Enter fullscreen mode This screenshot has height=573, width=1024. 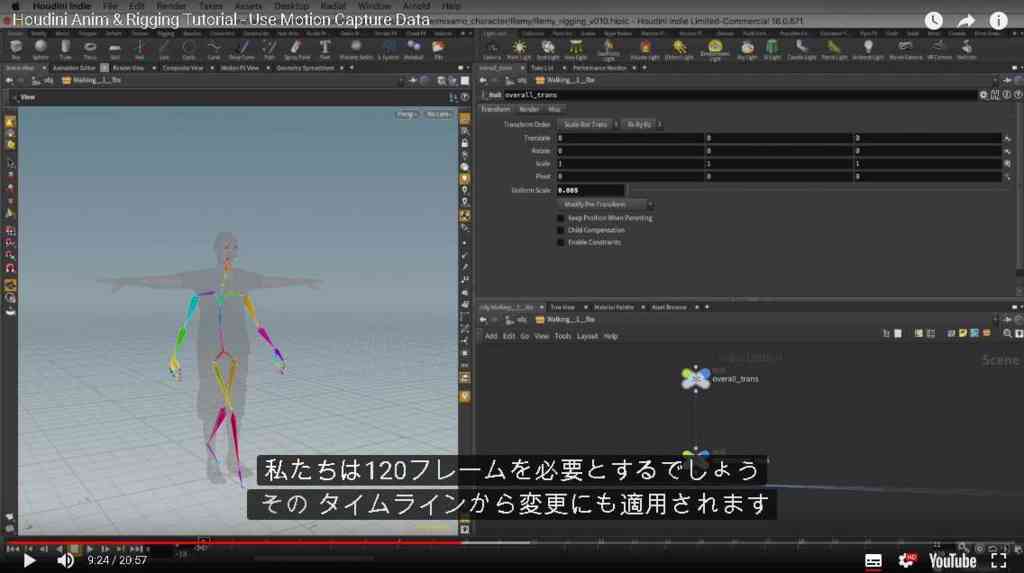pyautogui.click(x=999, y=560)
